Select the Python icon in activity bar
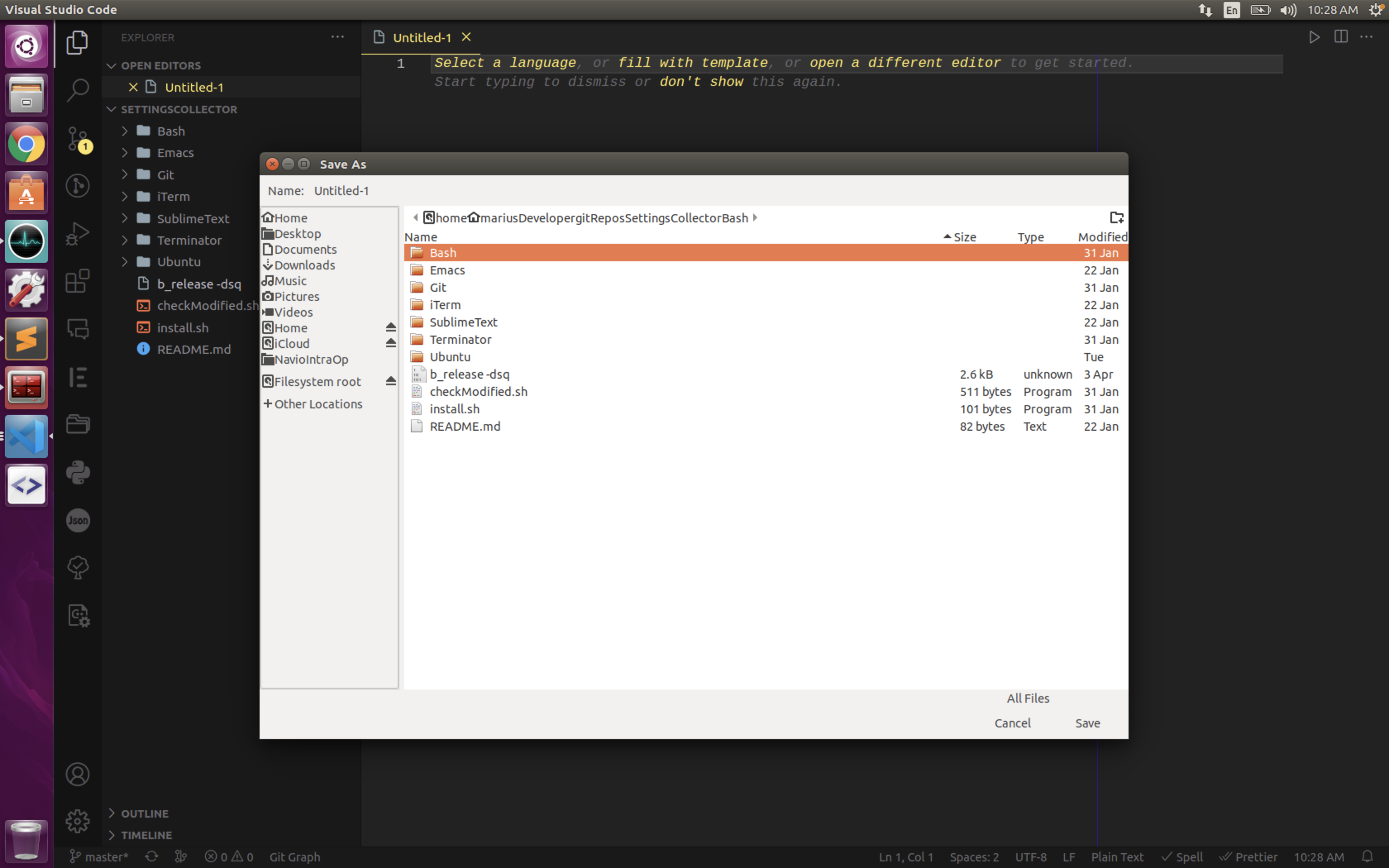The height and width of the screenshot is (868, 1389). (x=78, y=472)
